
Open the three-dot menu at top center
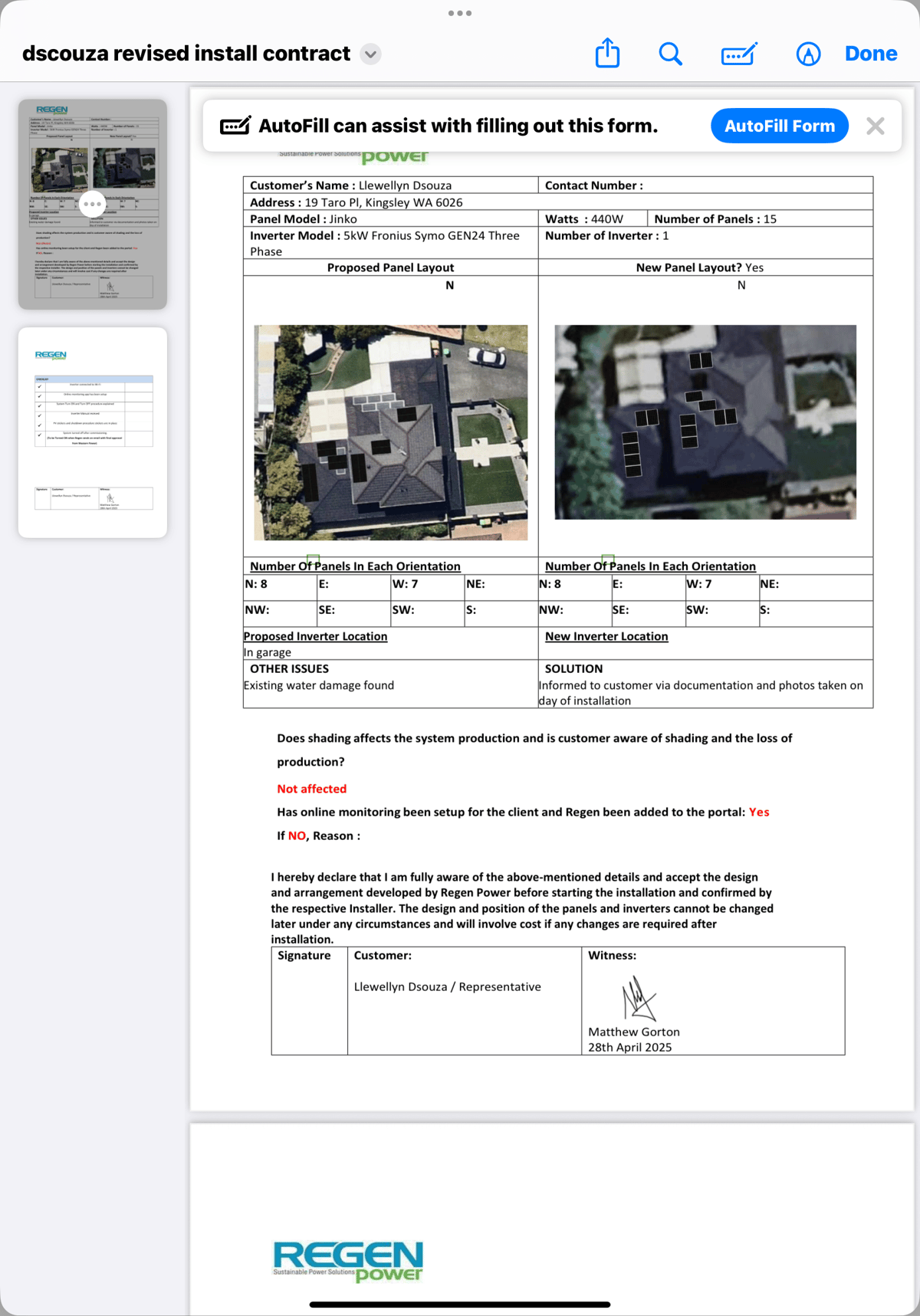pos(460,13)
